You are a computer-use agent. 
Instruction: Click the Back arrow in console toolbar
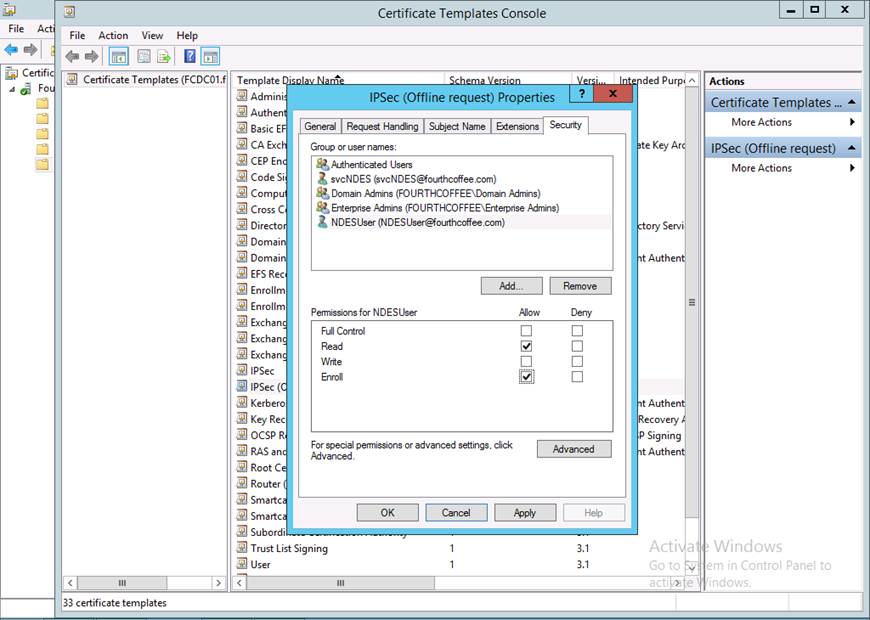(72, 57)
